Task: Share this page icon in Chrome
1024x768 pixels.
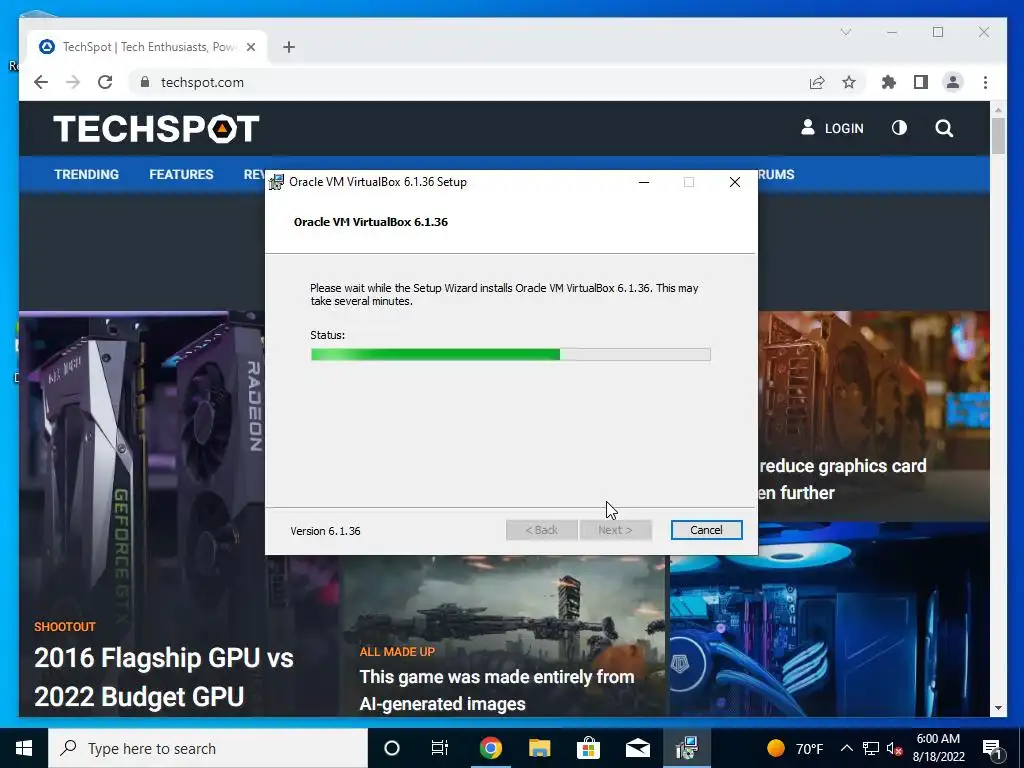Action: [817, 82]
